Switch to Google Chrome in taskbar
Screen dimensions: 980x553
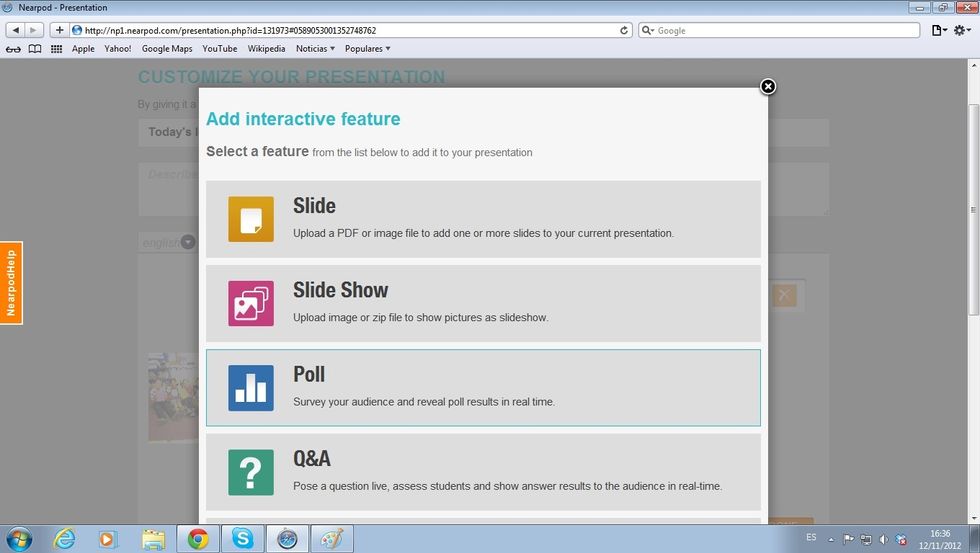pos(198,539)
